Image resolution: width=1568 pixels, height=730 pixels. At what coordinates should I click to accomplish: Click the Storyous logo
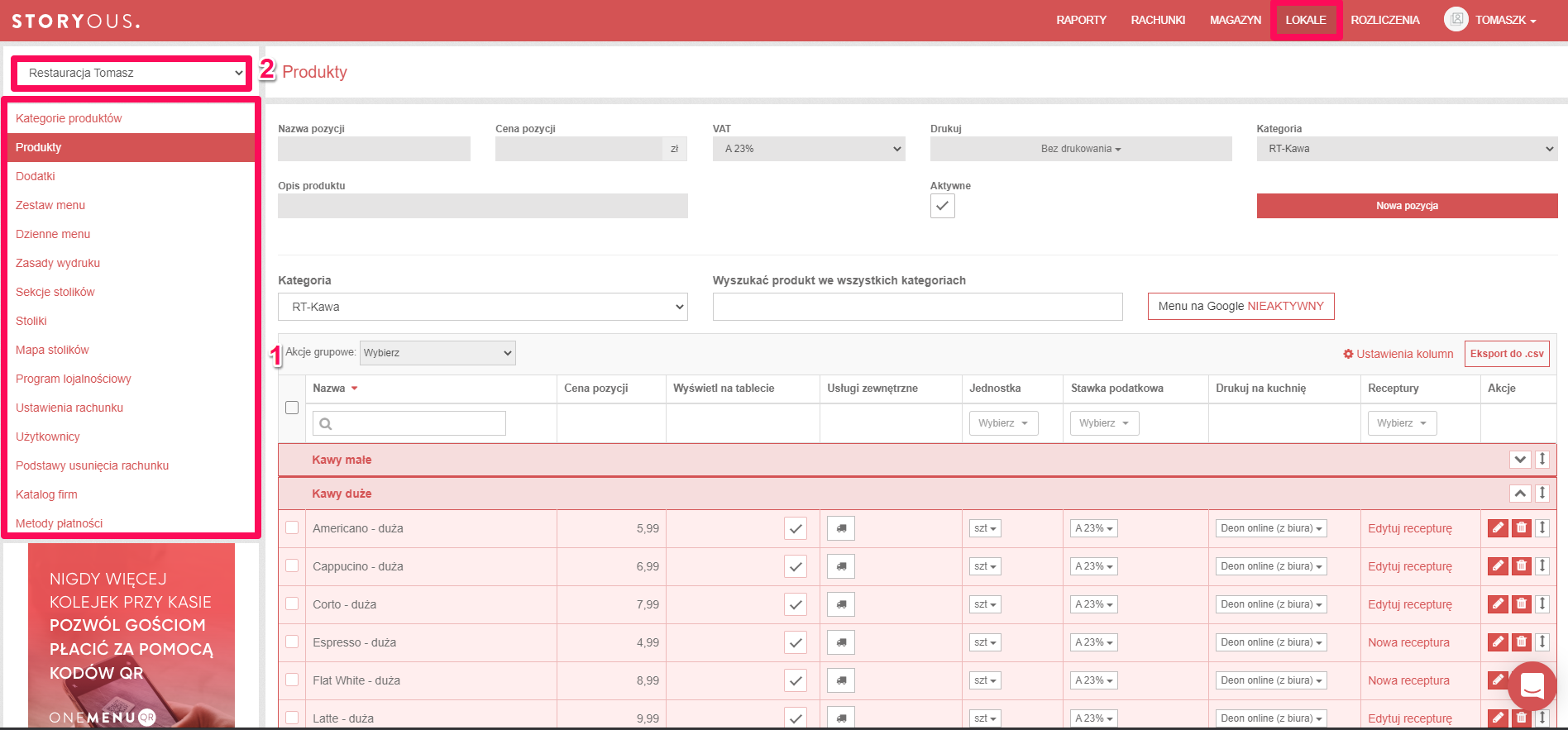tap(75, 21)
